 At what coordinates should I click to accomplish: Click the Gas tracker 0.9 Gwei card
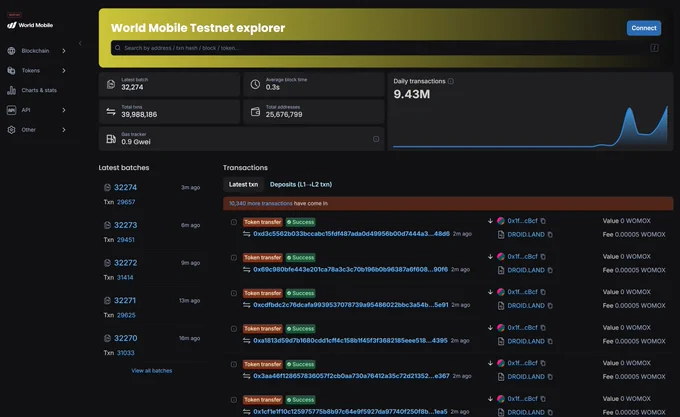click(x=242, y=139)
